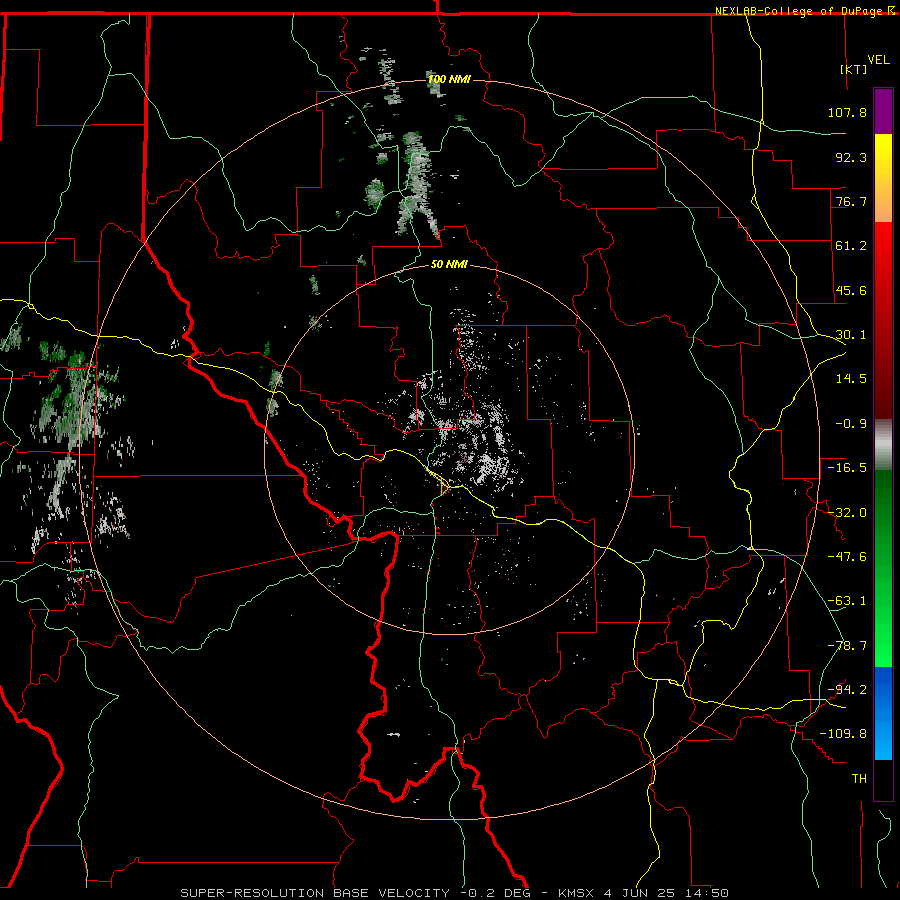900x900 pixels.
Task: Click the -0.9 legend value
Action: [x=851, y=424]
